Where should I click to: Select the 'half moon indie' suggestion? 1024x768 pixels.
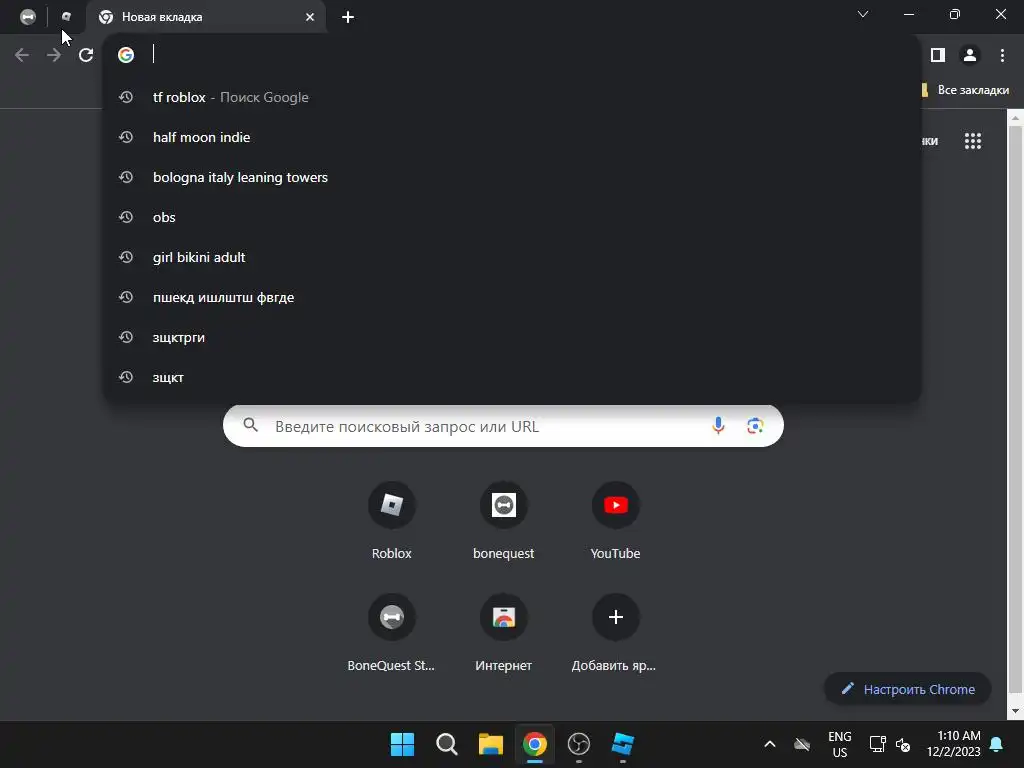click(x=512, y=137)
